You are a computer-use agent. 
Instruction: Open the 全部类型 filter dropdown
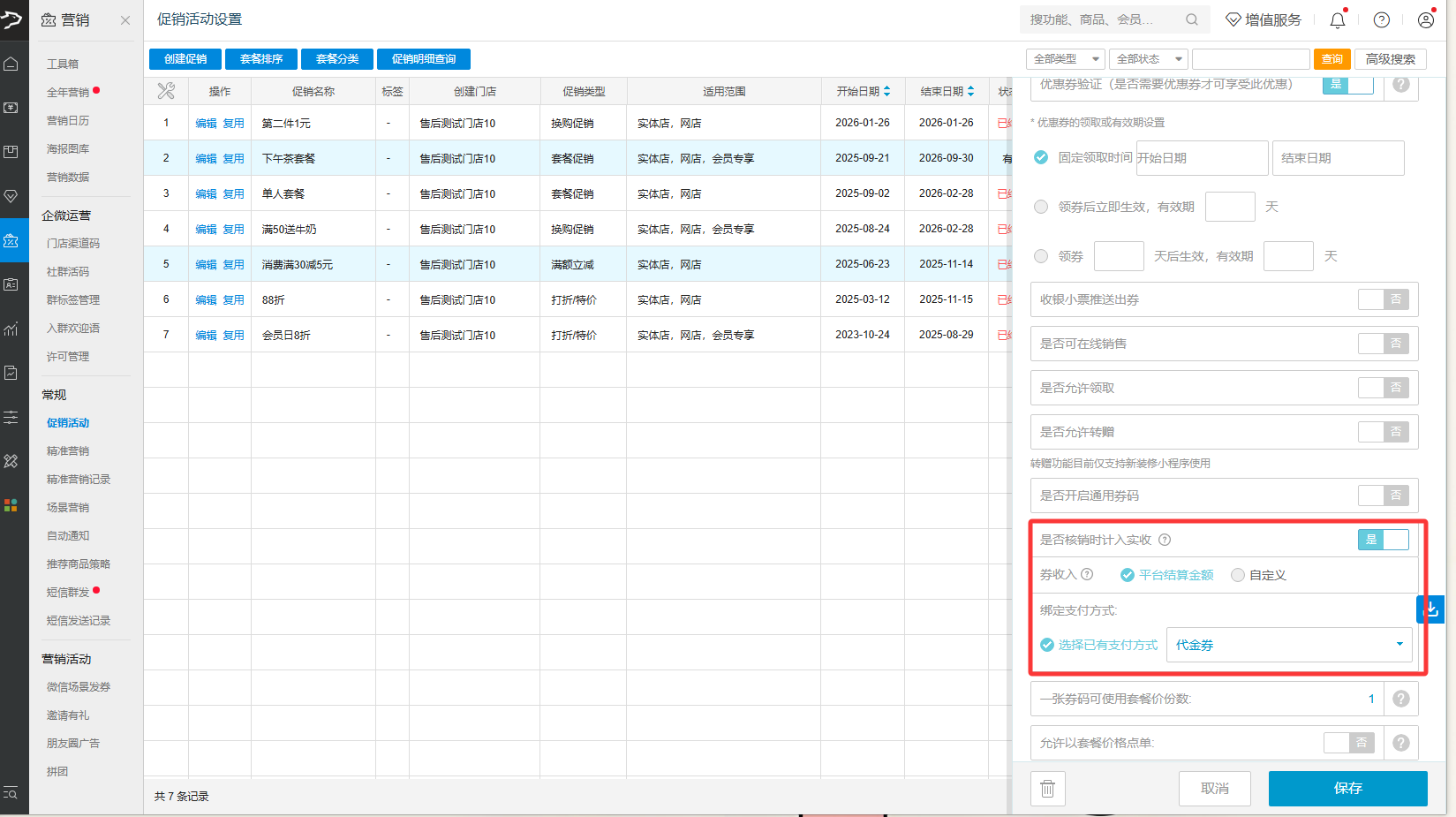coord(1065,59)
